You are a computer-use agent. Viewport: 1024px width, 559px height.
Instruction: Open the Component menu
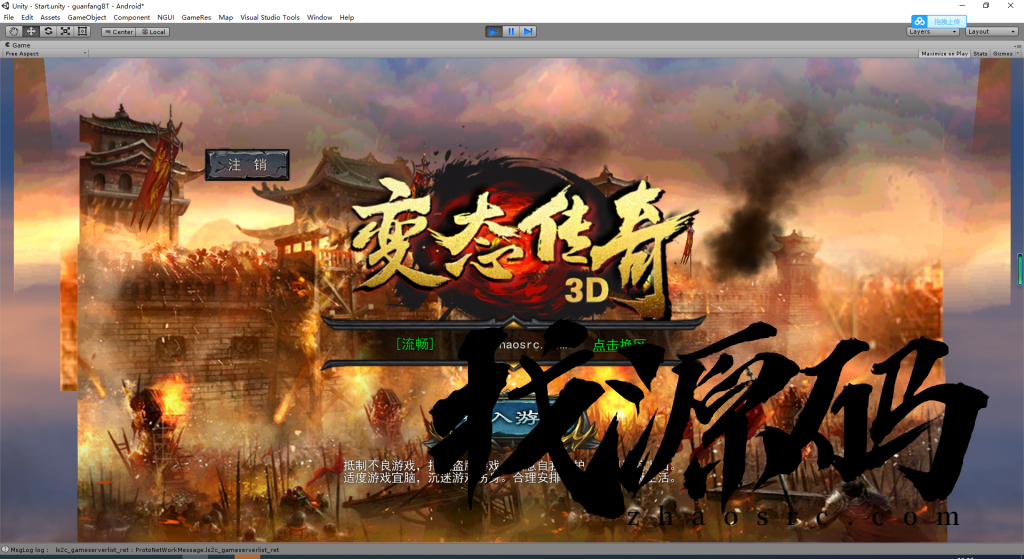tap(131, 18)
